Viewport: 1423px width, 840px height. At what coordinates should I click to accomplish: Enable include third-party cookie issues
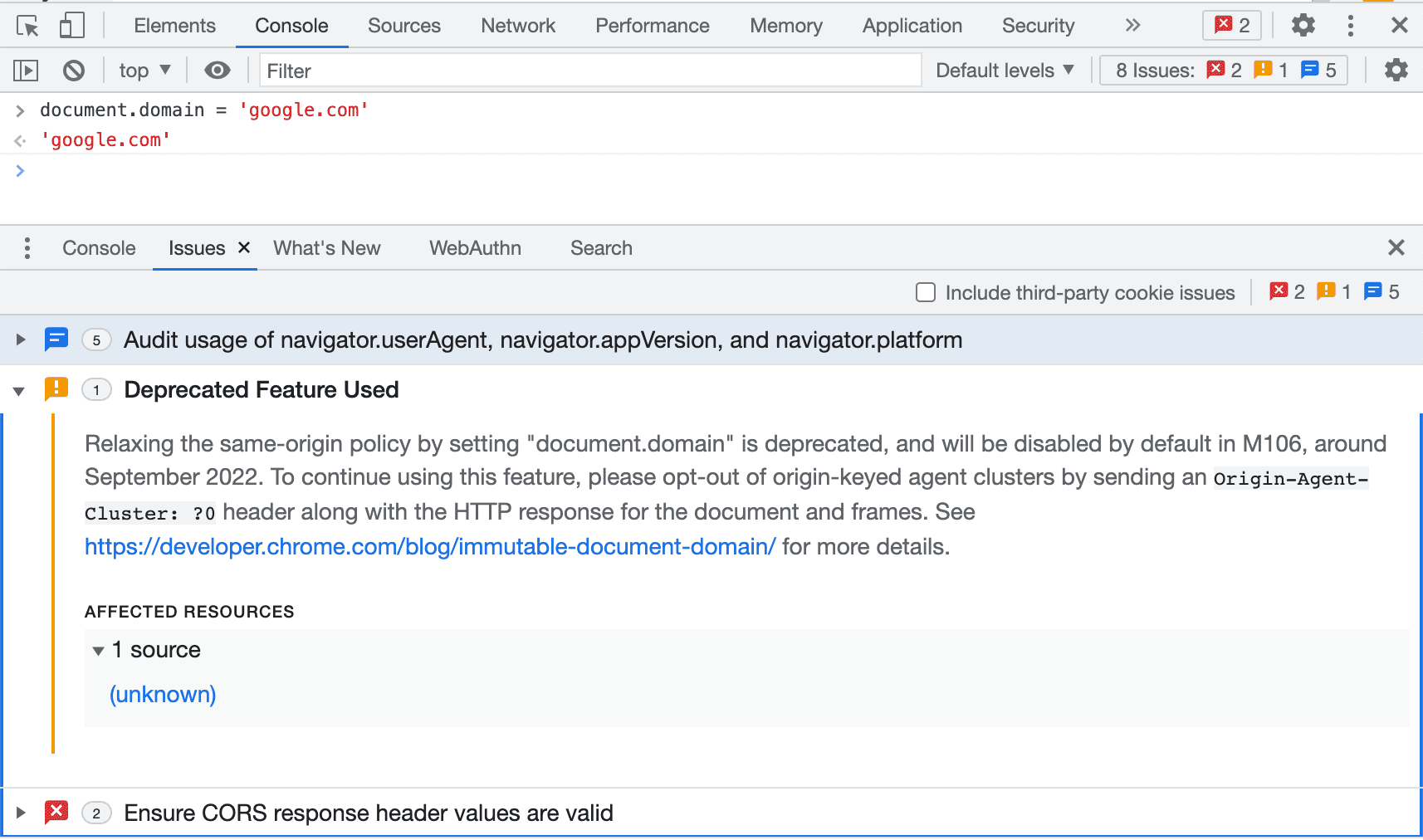click(926, 292)
